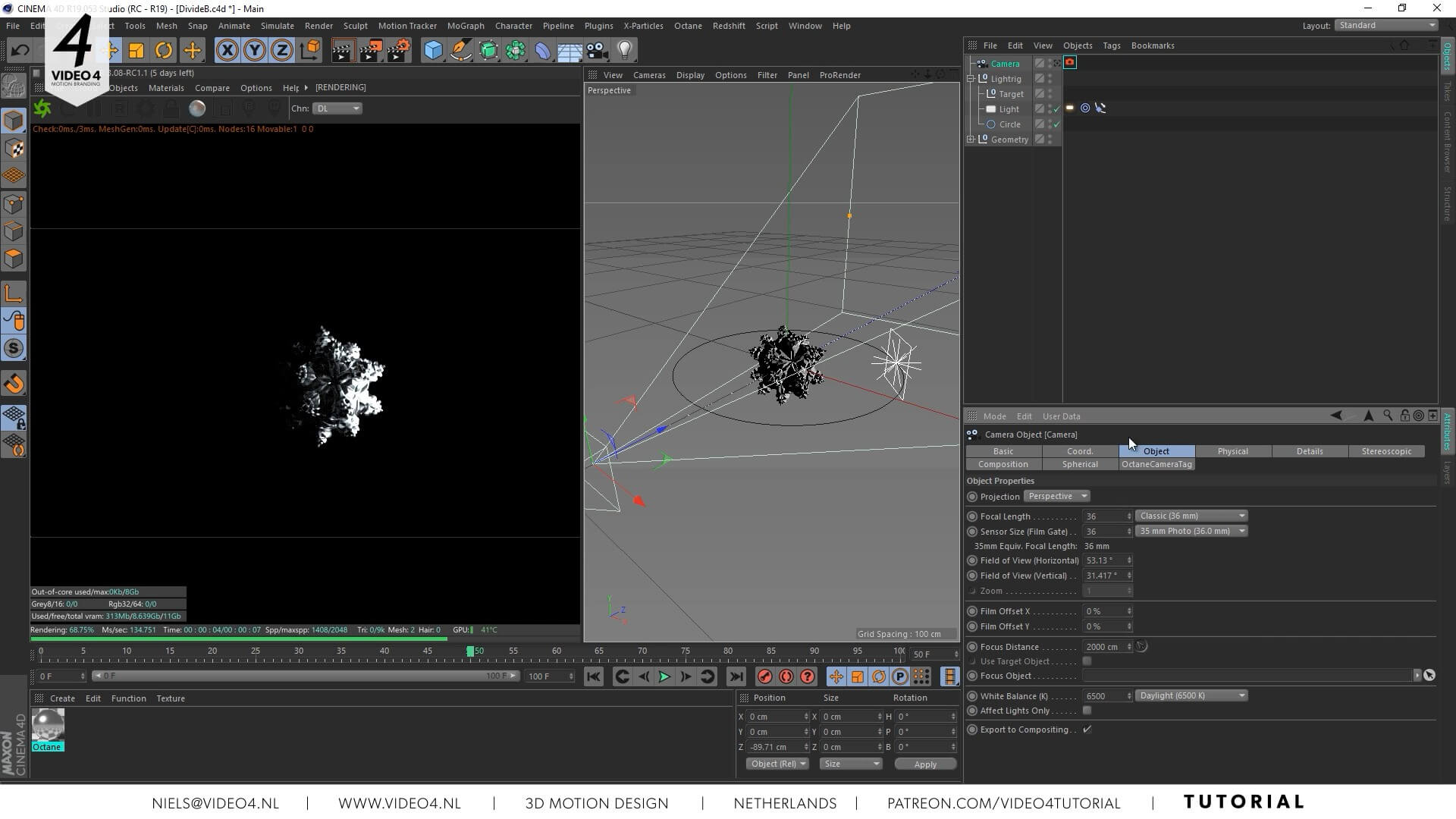Click the Light bulb icon in toolbar
The width and height of the screenshot is (1456, 819).
pos(624,51)
